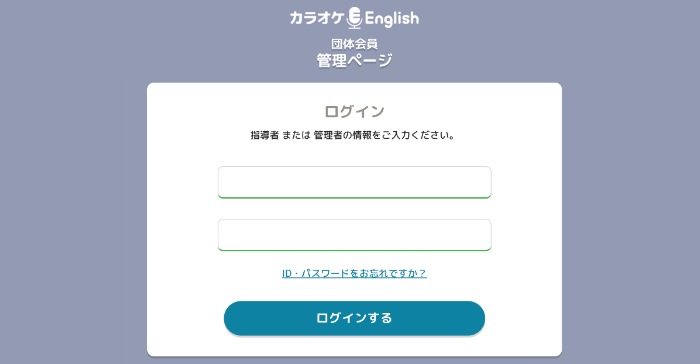
Task: Click the green underline of the first field
Action: click(354, 197)
